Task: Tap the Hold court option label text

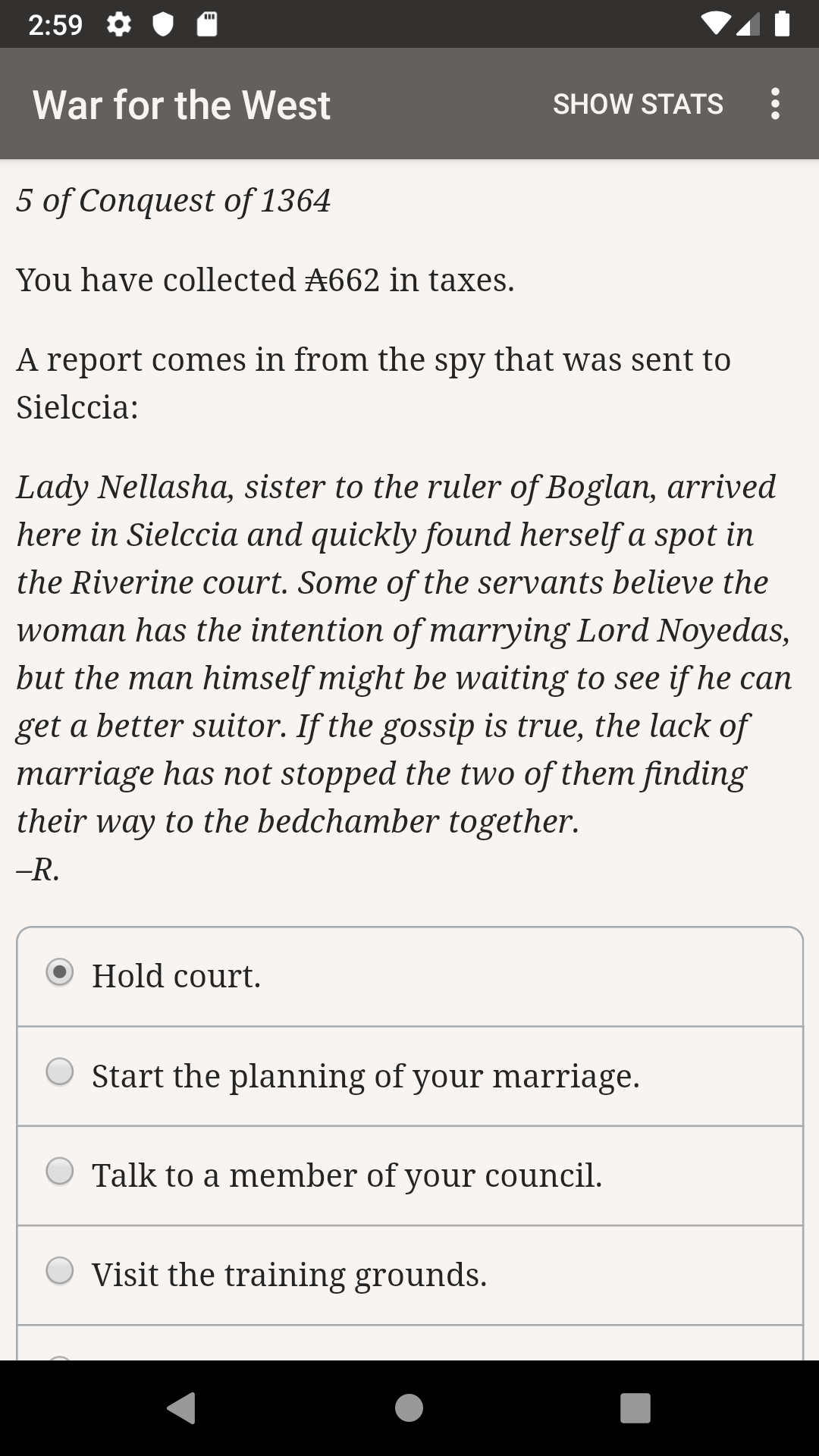Action: [x=176, y=976]
